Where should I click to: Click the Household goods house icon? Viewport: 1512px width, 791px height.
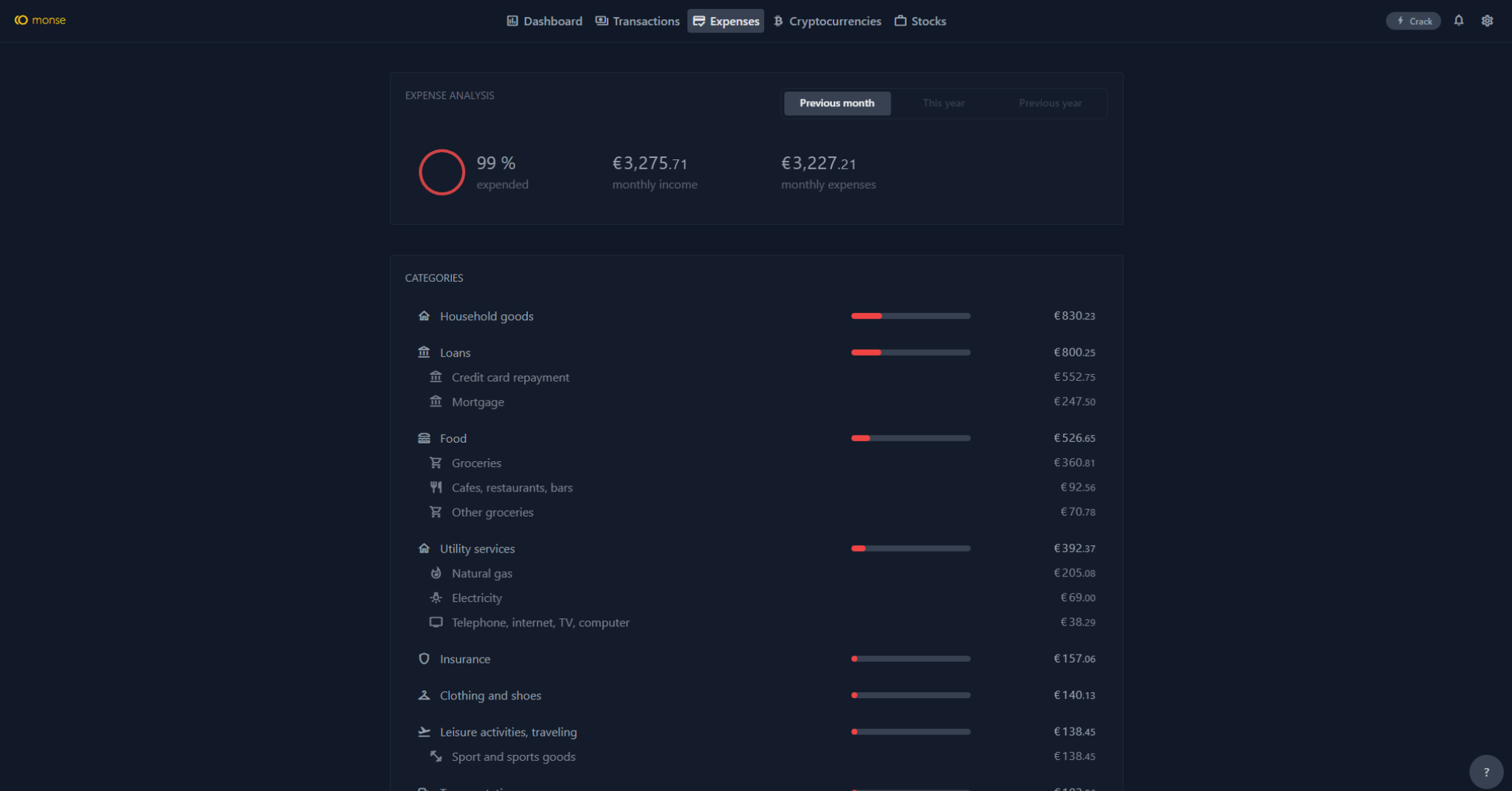424,316
